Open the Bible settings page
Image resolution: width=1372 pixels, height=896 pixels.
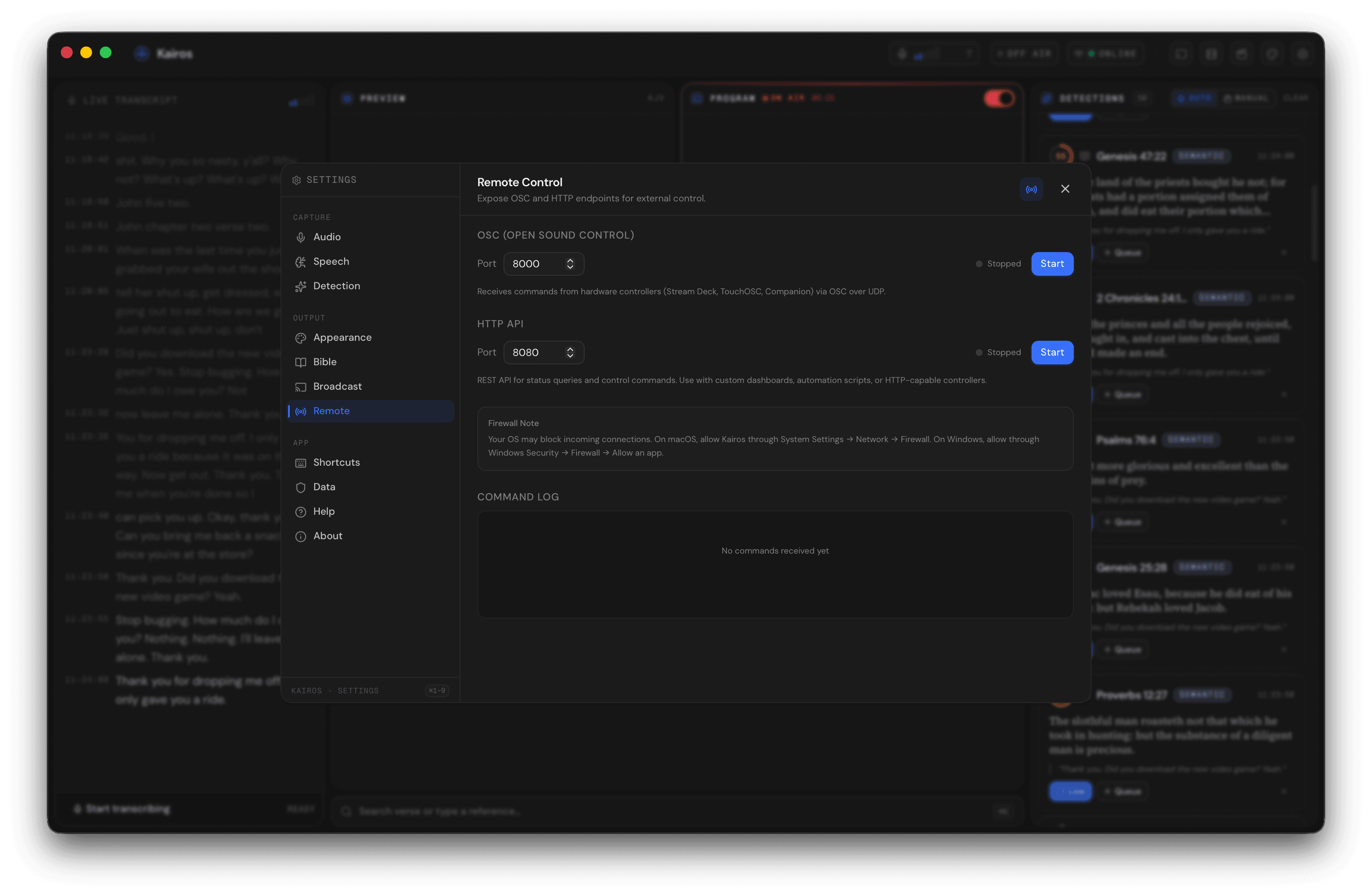click(371, 362)
